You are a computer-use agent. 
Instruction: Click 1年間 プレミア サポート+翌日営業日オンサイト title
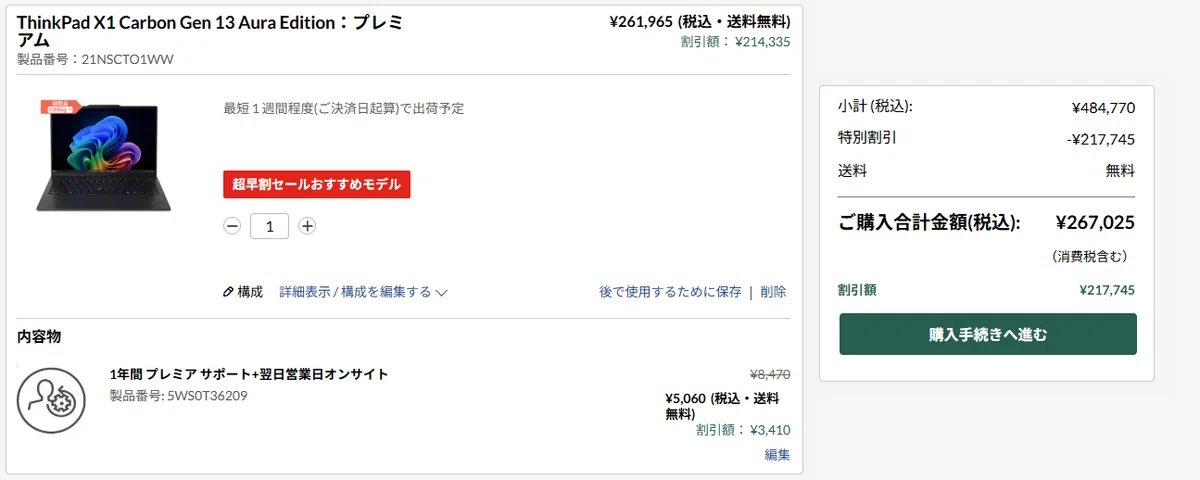[x=249, y=374]
